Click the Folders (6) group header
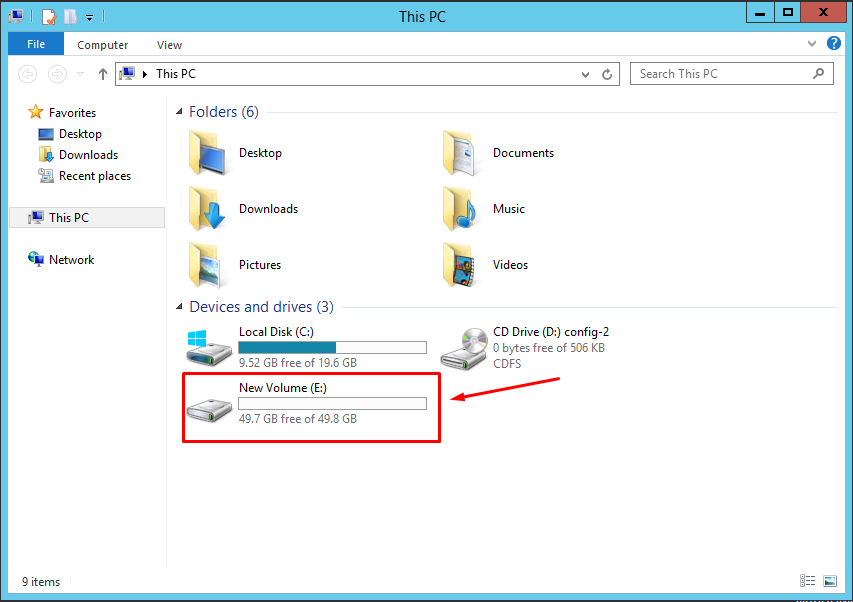853x602 pixels. [224, 111]
